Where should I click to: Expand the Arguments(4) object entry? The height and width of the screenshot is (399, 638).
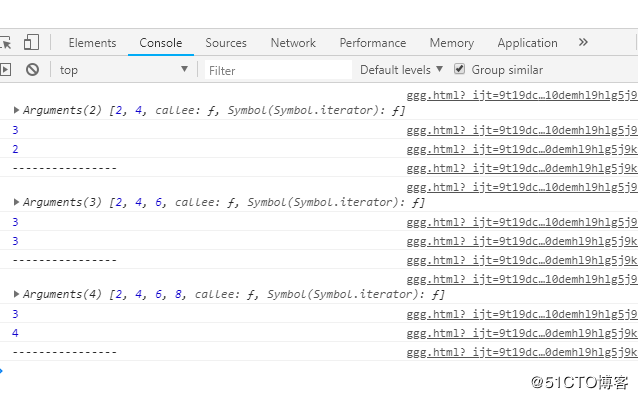click(16, 294)
